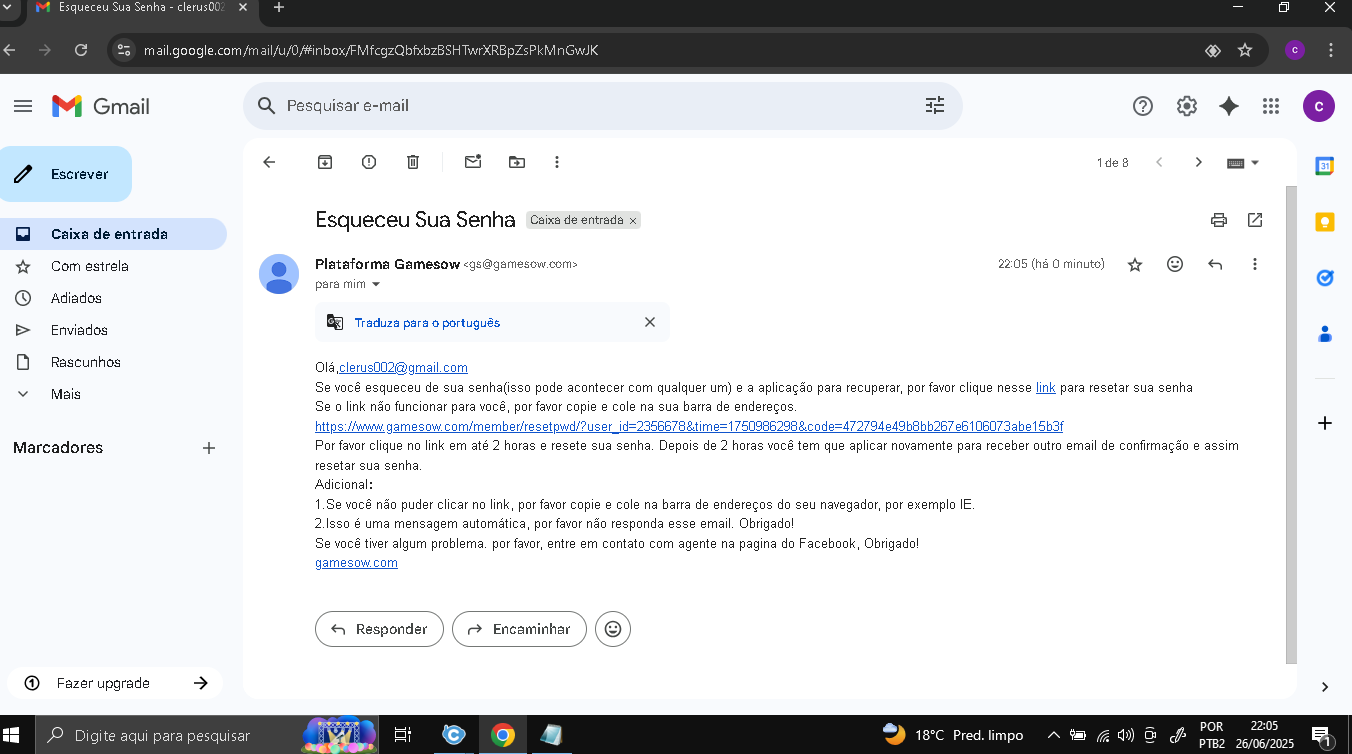
Task: Open a new browser tab
Action: (x=278, y=8)
